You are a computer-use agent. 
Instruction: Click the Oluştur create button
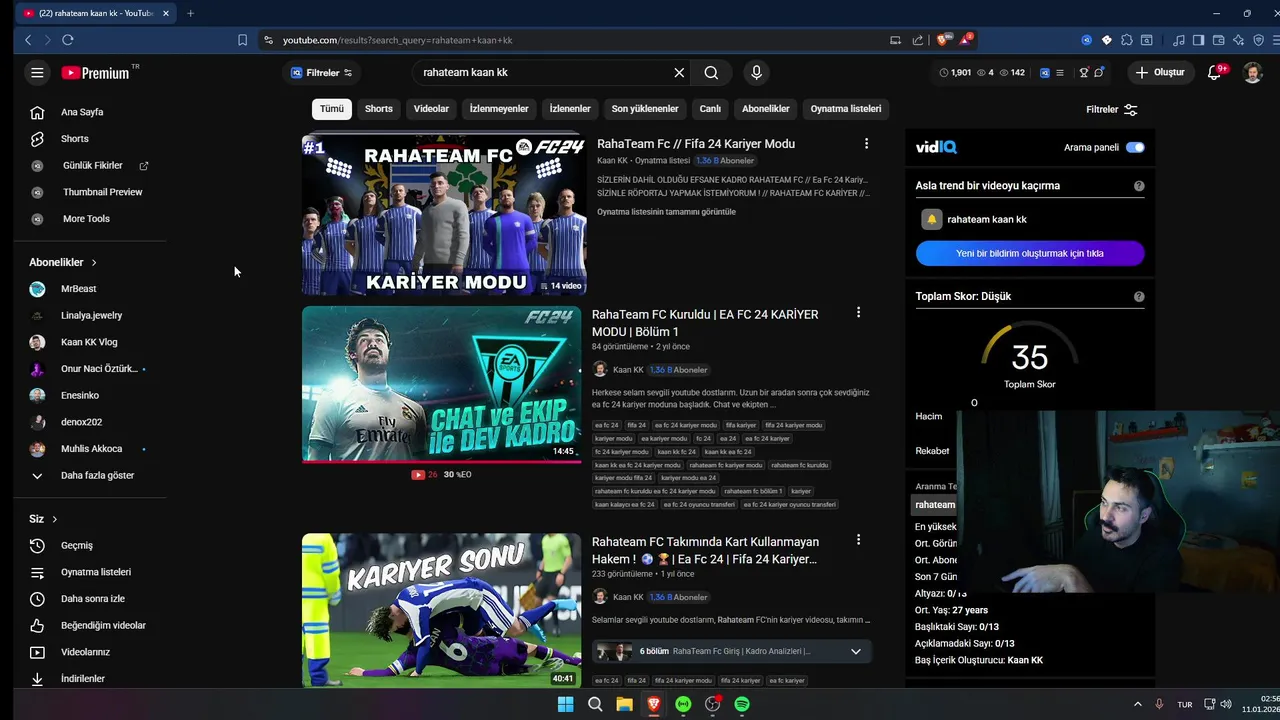point(1160,72)
